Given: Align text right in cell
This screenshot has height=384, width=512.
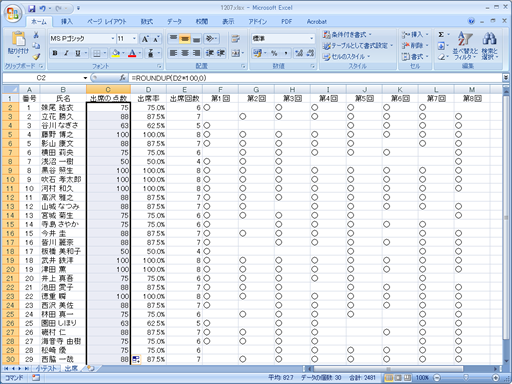Looking at the screenshot, I should [196, 53].
